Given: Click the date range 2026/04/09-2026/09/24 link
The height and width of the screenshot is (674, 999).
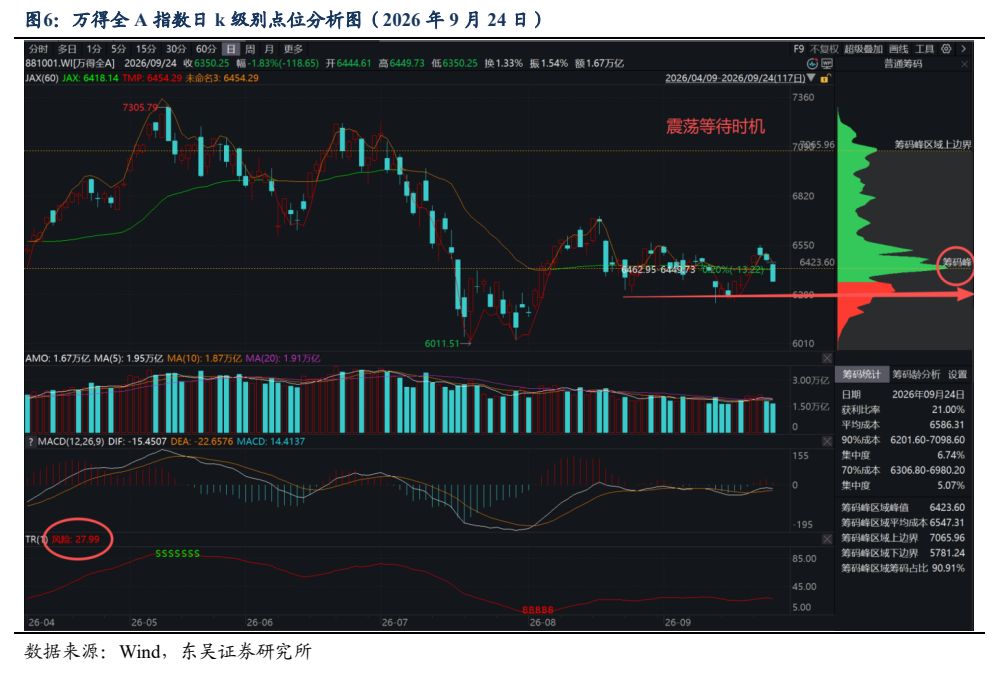Looking at the screenshot, I should [735, 78].
